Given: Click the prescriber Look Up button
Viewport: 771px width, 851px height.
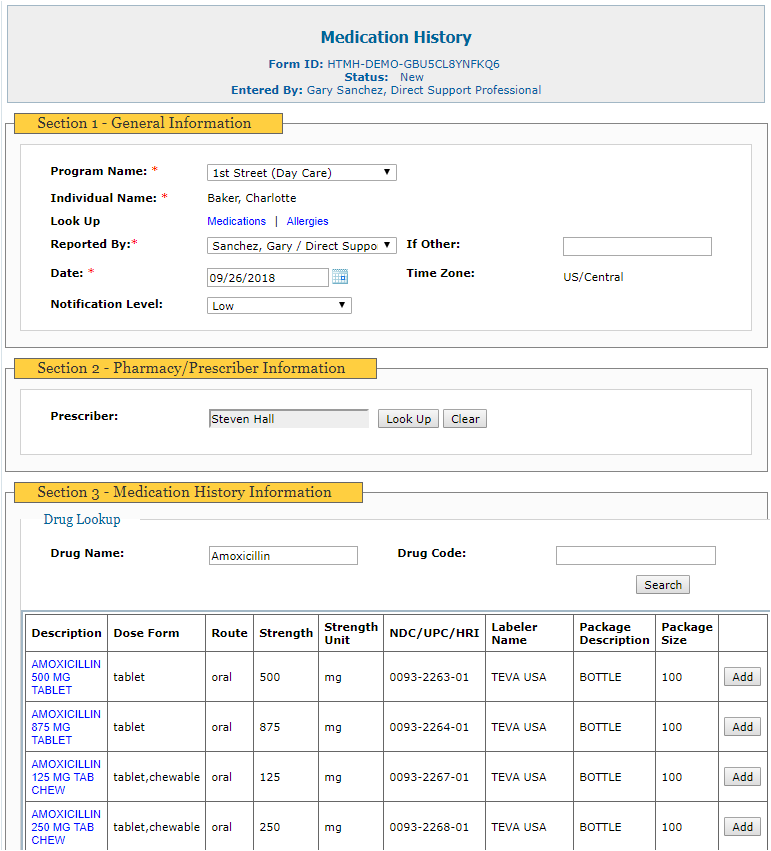Looking at the screenshot, I should 408,418.
